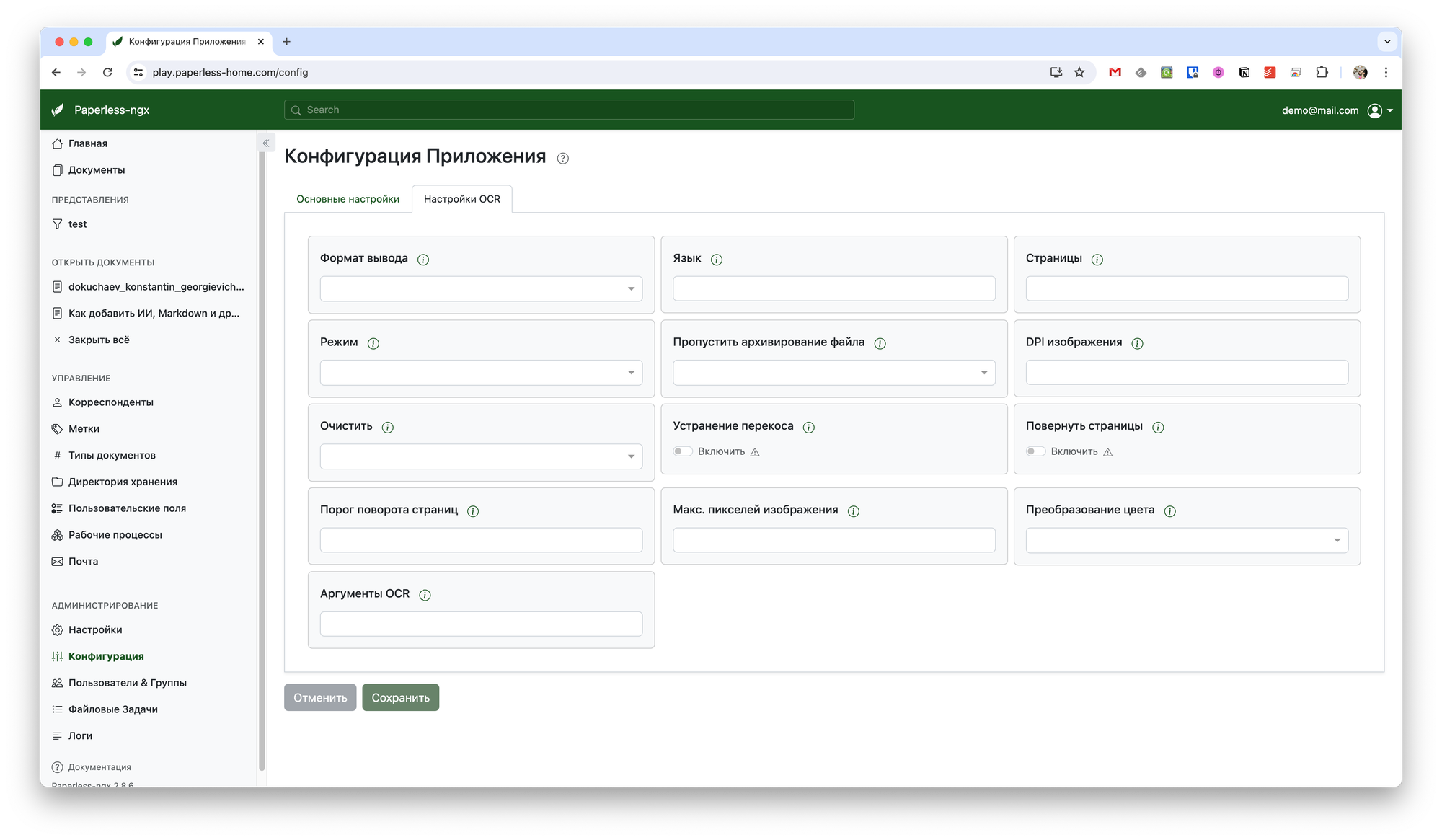The width and height of the screenshot is (1442, 840).
Task: Click the info icon next to Аргументы OCR
Action: click(x=425, y=595)
